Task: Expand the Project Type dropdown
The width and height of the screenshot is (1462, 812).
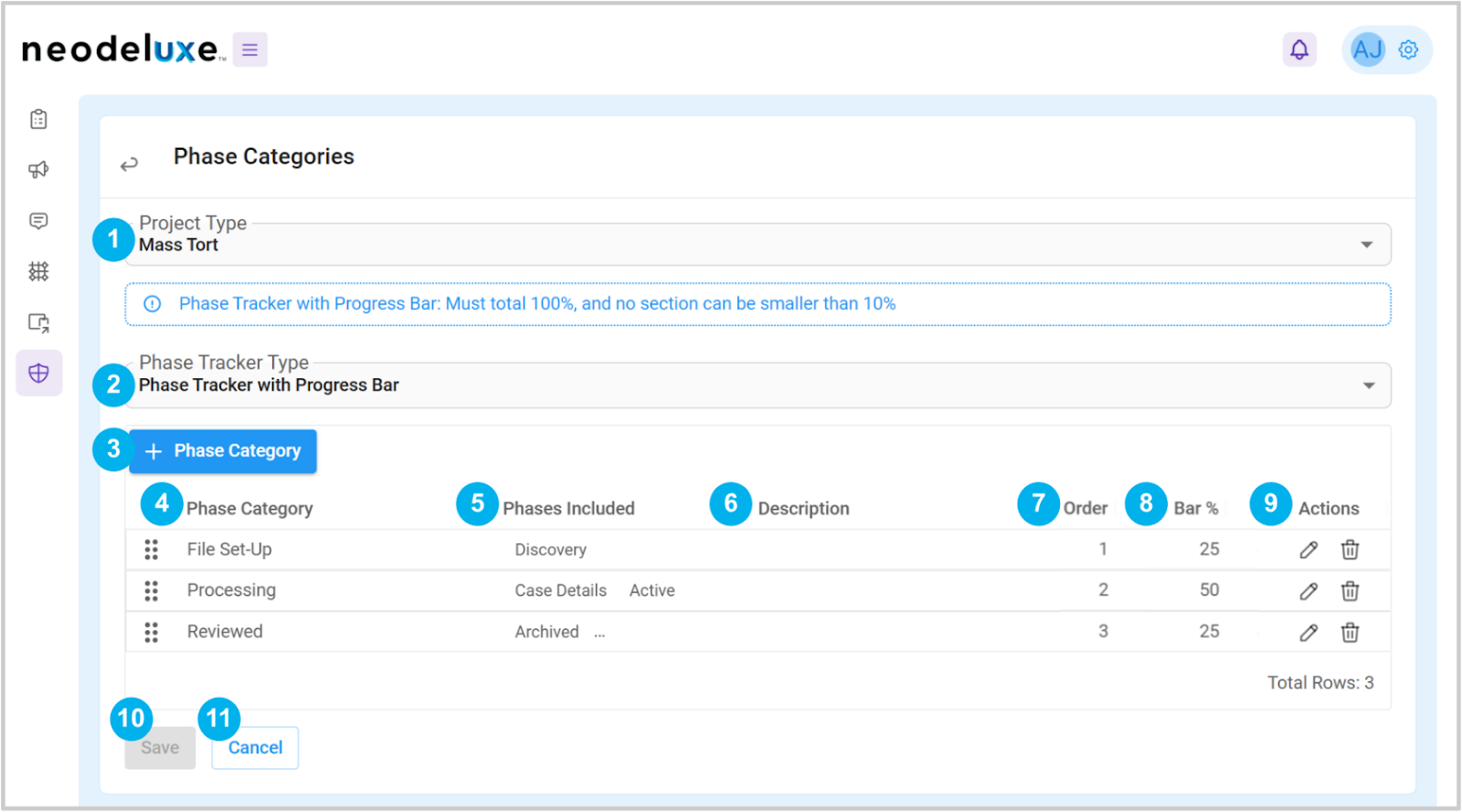Action: coord(1366,245)
